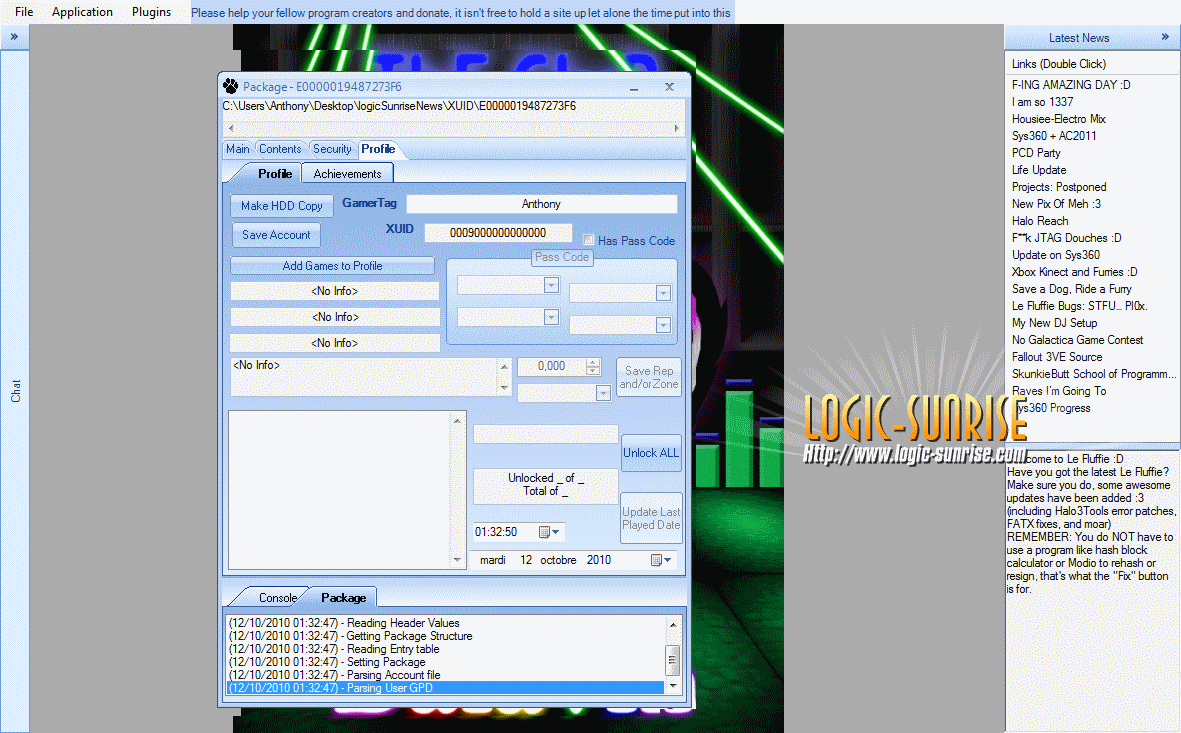Select log entry Parsing User GPD
The width and height of the screenshot is (1181, 733).
(x=445, y=688)
